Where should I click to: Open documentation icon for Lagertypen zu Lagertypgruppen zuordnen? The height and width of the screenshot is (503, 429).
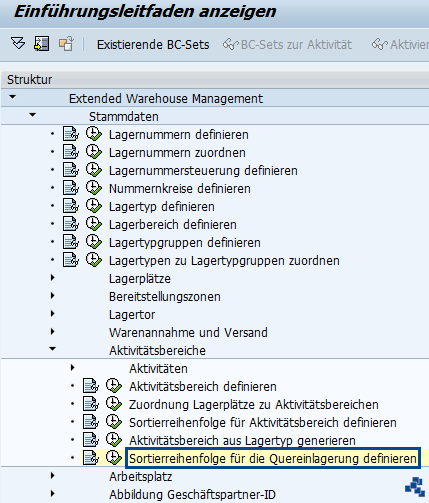point(71,260)
